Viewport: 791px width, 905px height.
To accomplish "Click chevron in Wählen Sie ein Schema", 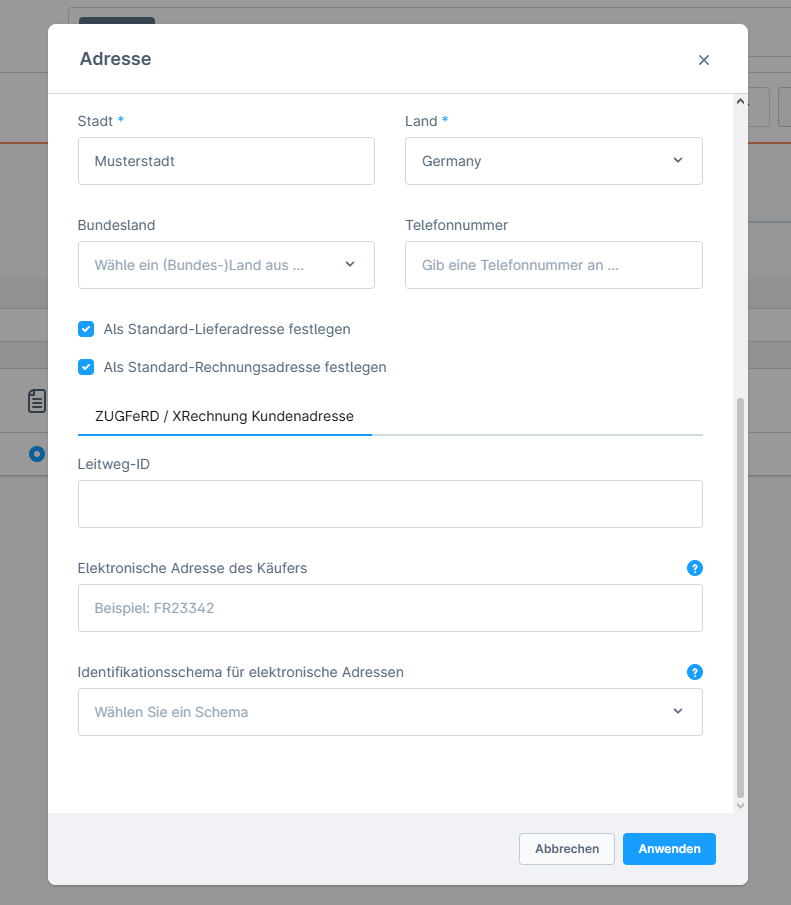I will (678, 711).
